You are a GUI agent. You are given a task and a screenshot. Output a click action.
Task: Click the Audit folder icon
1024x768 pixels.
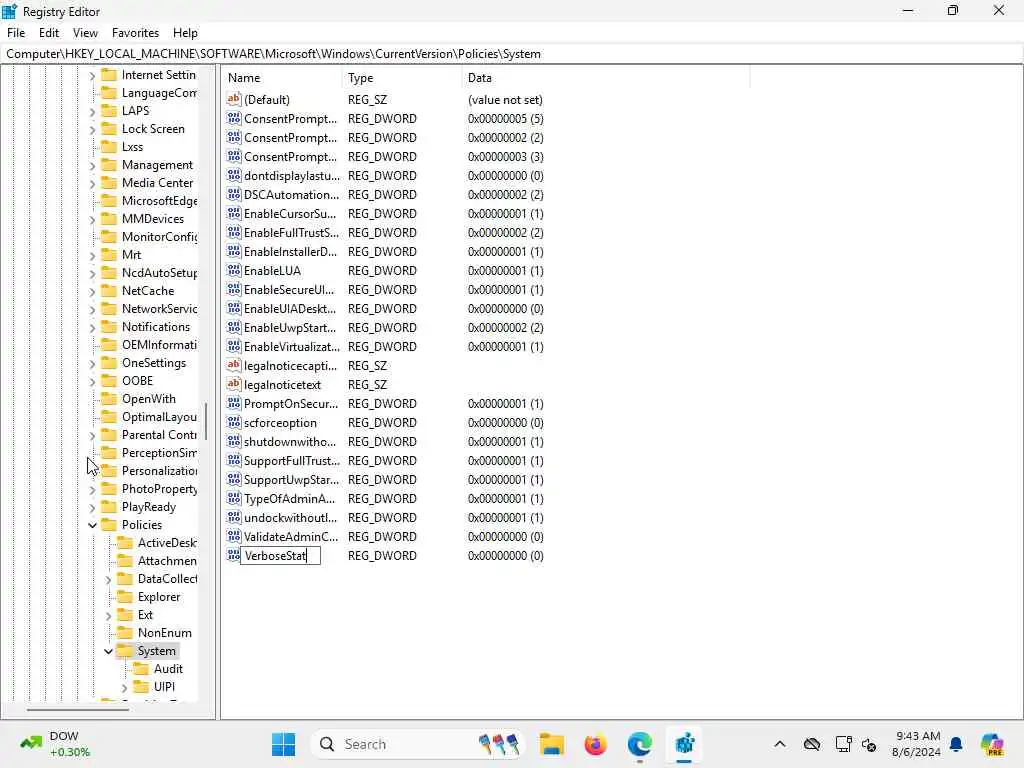141,669
